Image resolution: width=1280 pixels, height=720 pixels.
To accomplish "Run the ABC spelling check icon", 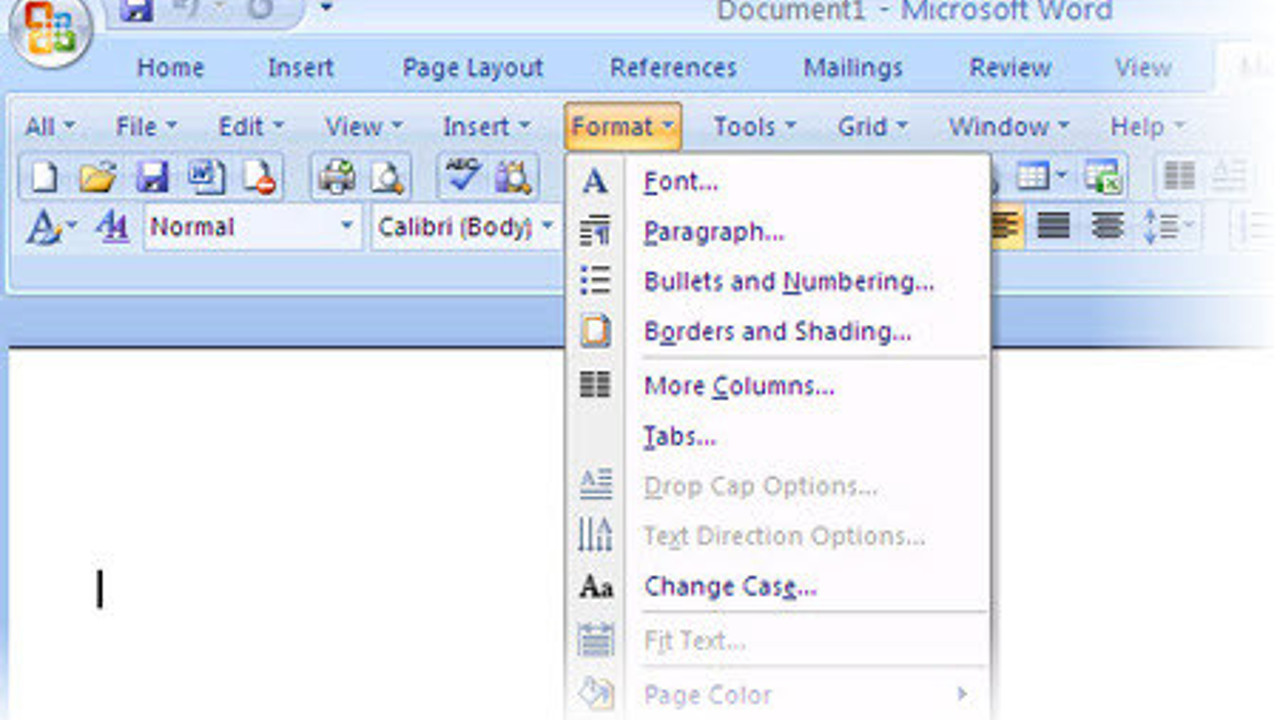I will [462, 176].
